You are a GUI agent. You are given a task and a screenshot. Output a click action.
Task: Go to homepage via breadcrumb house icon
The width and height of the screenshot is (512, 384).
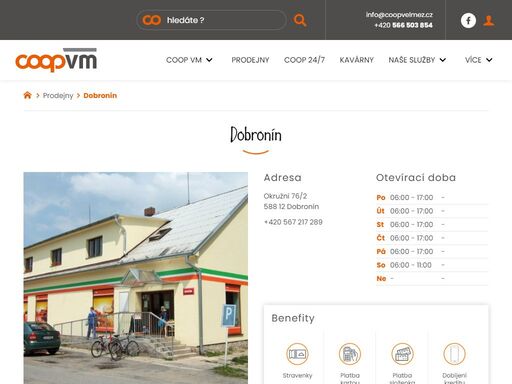point(27,95)
